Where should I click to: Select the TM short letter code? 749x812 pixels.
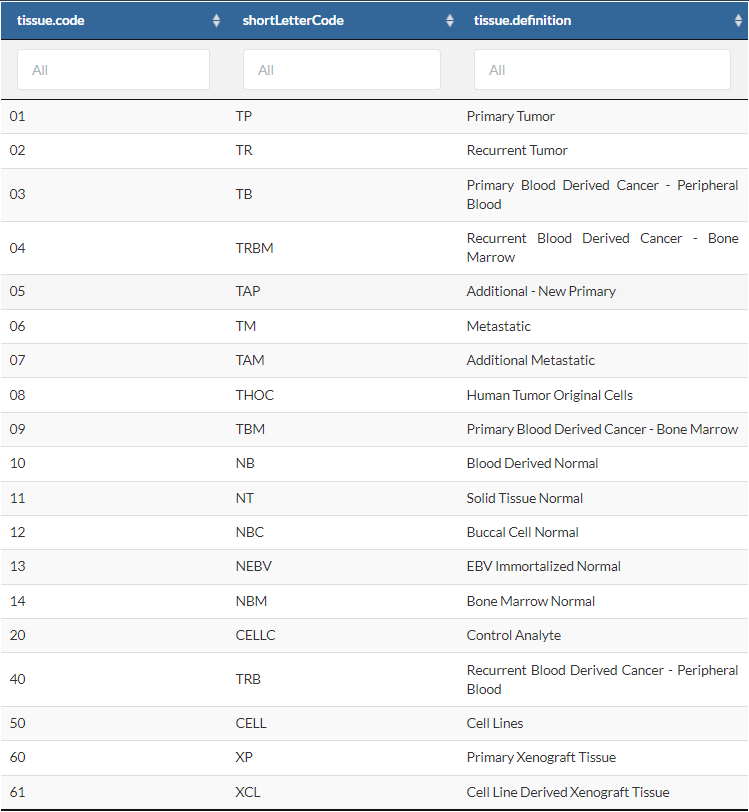246,326
